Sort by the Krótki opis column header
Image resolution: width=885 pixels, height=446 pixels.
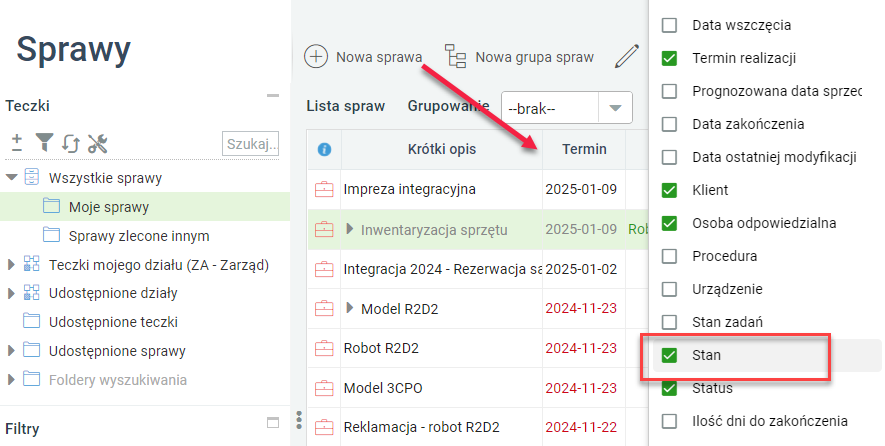click(x=442, y=150)
